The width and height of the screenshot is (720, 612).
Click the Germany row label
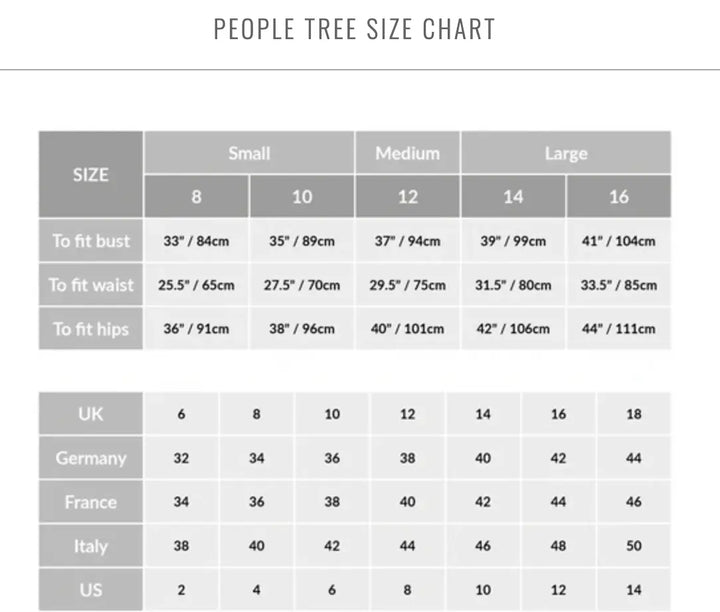[91, 458]
